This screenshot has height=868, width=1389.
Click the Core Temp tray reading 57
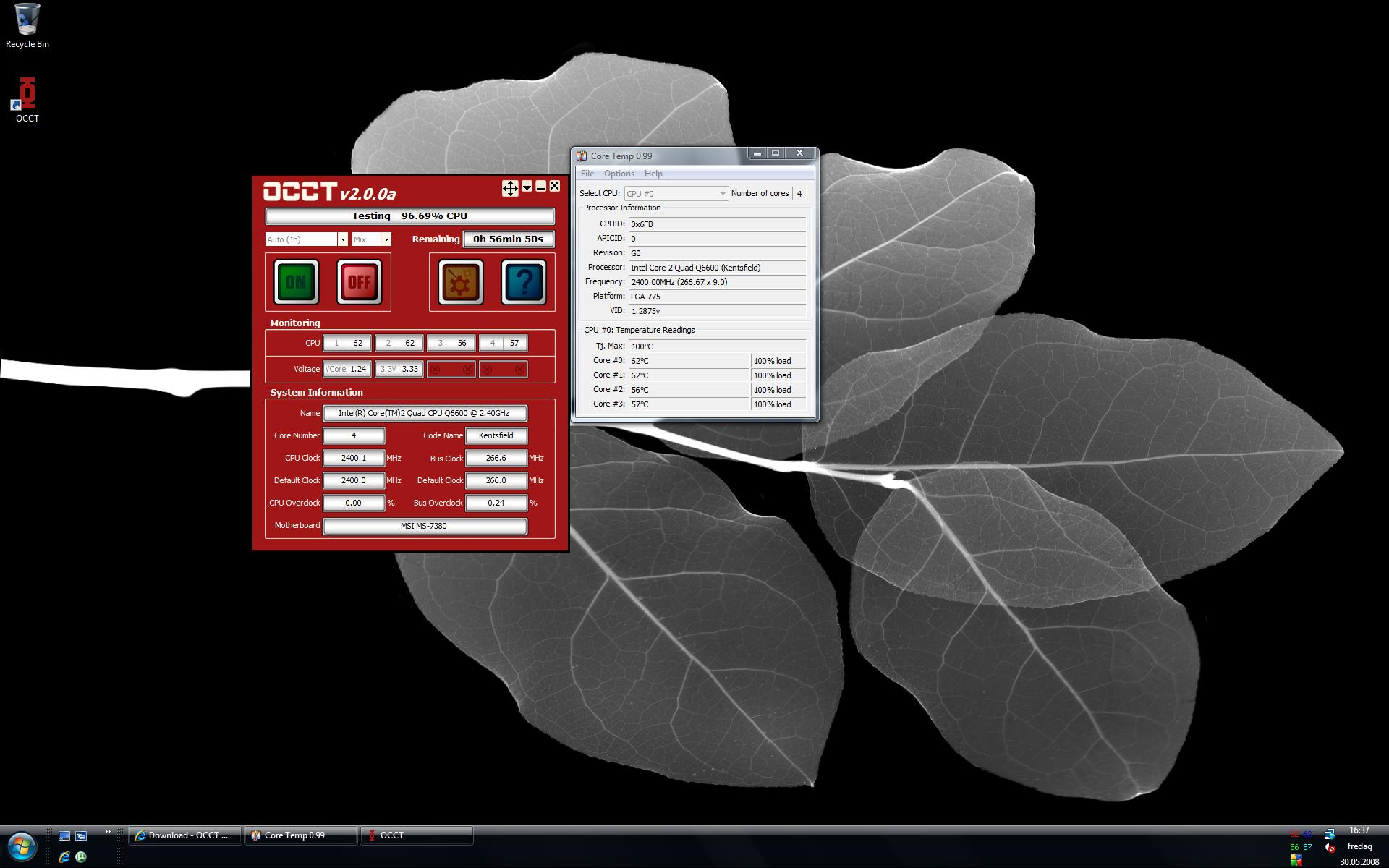point(1307,847)
